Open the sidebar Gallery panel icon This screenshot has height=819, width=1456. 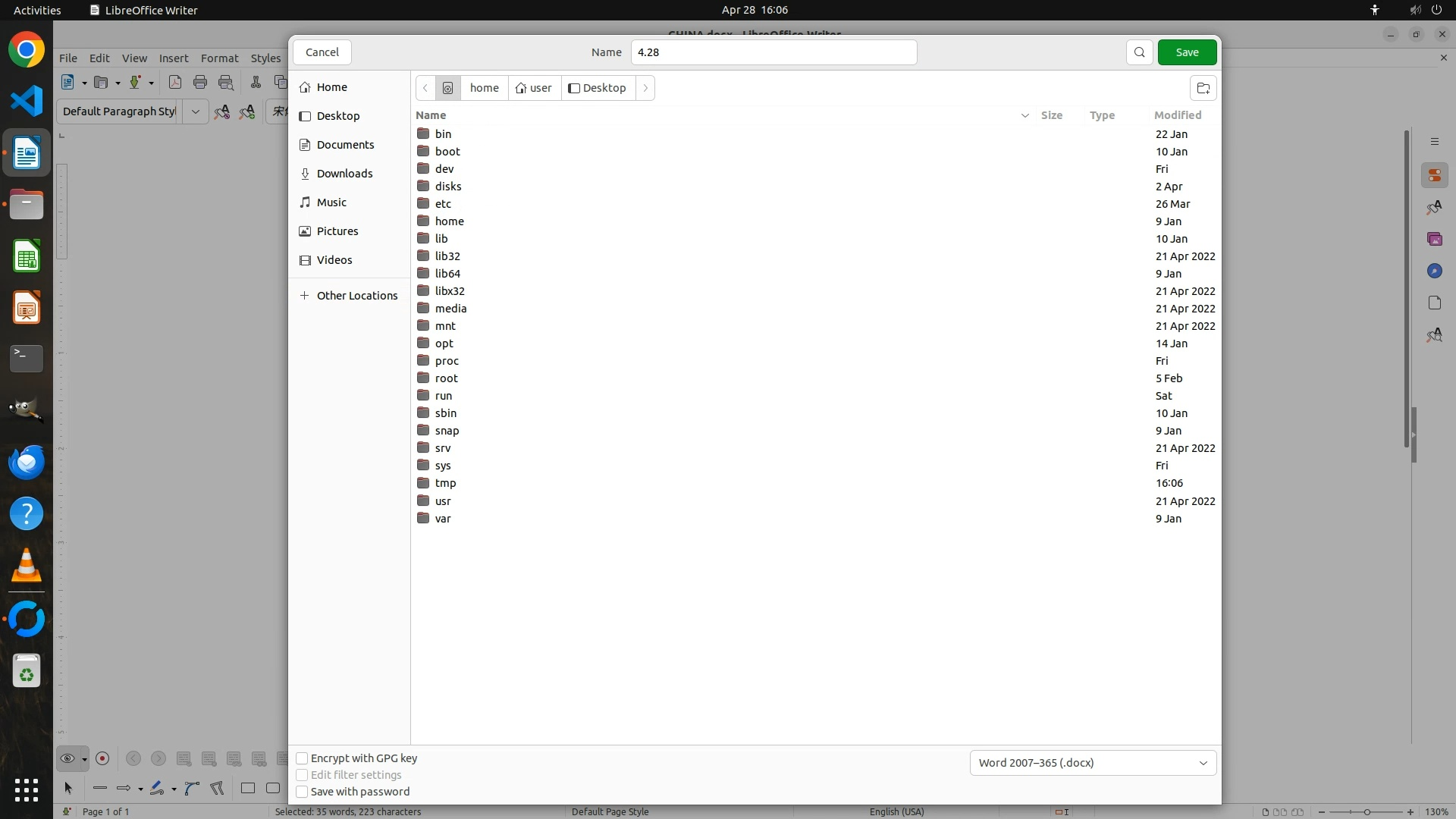pos(1434,239)
